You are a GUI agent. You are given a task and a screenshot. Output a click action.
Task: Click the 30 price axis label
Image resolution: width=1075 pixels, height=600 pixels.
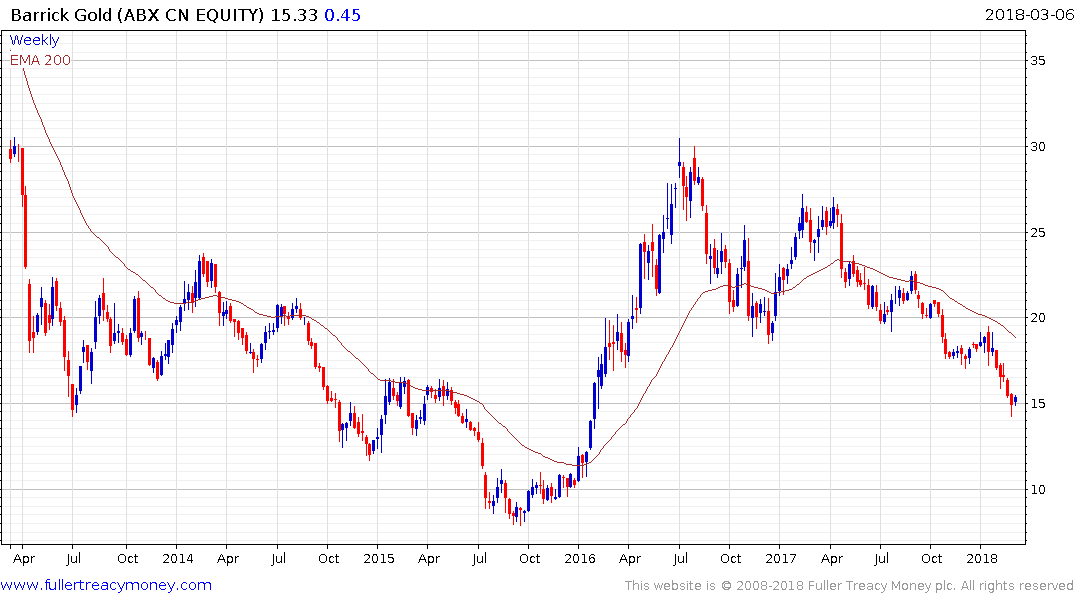click(x=1038, y=147)
